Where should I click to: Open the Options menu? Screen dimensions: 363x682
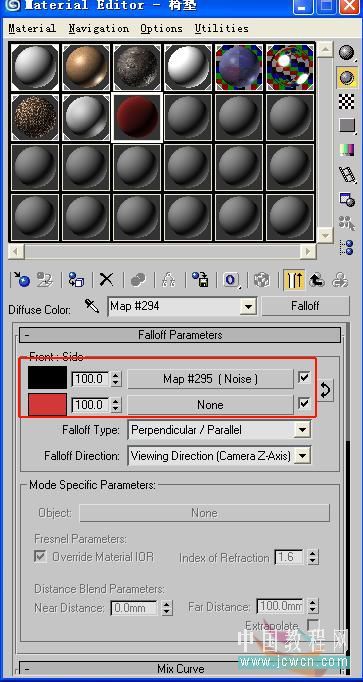(161, 29)
